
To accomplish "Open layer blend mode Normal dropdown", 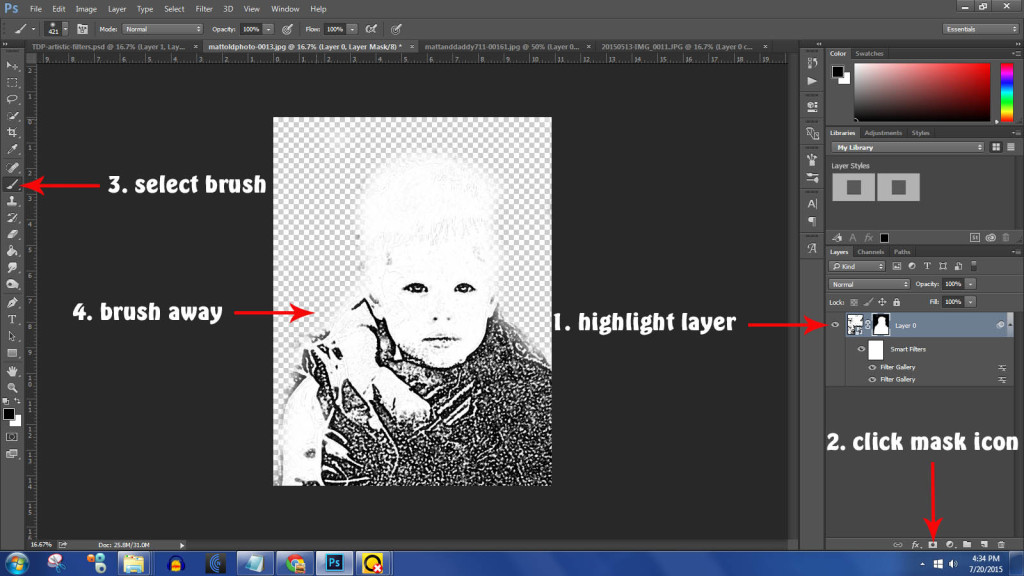I will click(x=869, y=284).
